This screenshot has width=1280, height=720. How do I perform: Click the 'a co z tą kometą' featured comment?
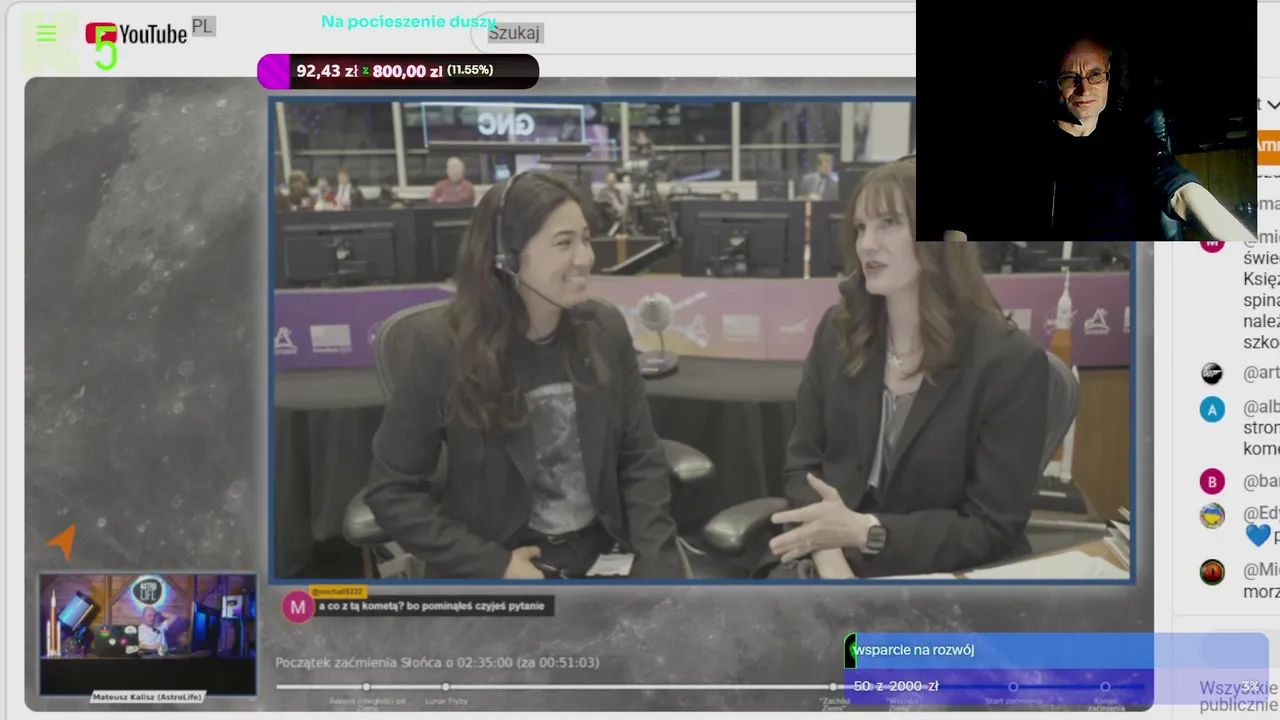tap(432, 606)
